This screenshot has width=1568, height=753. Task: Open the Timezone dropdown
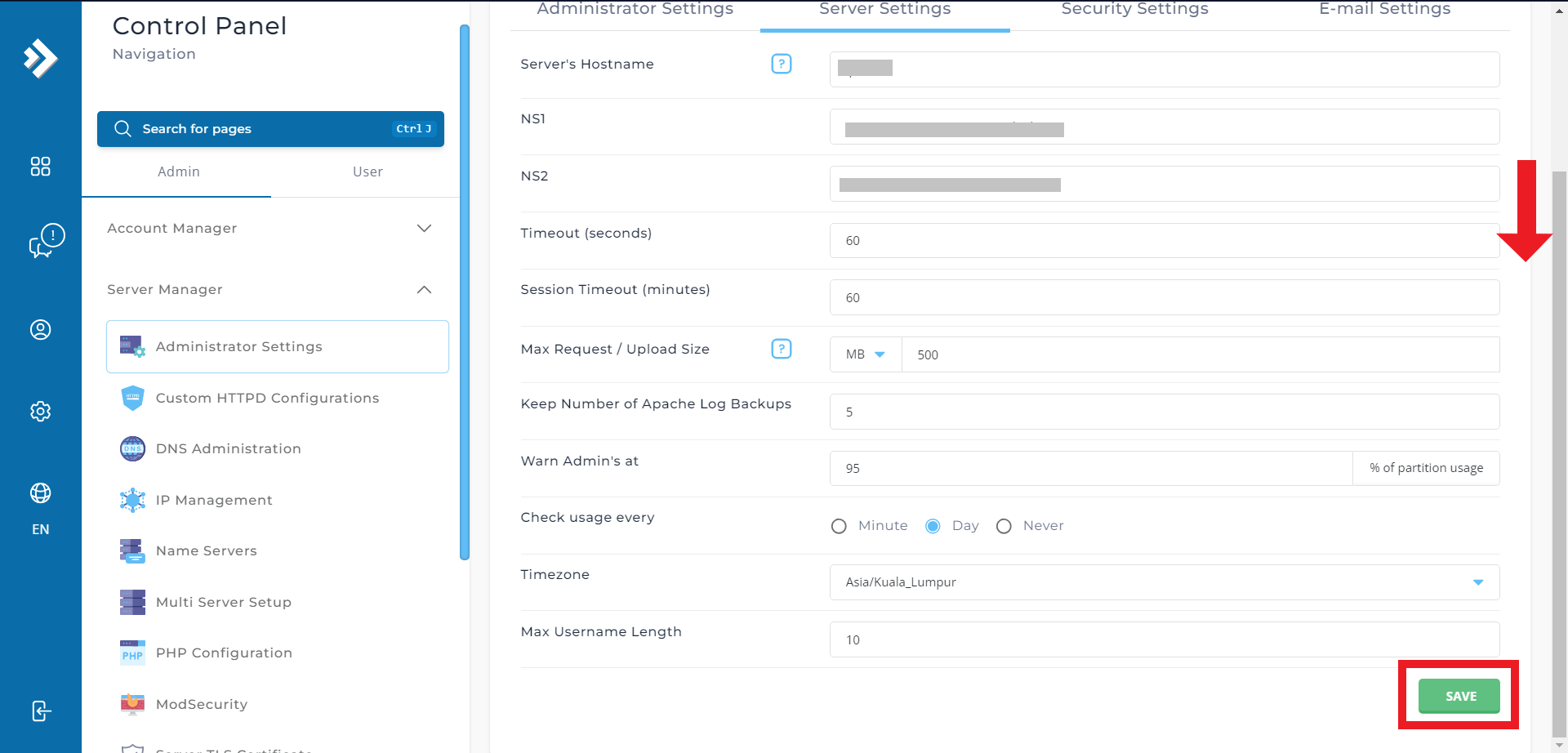point(1164,582)
